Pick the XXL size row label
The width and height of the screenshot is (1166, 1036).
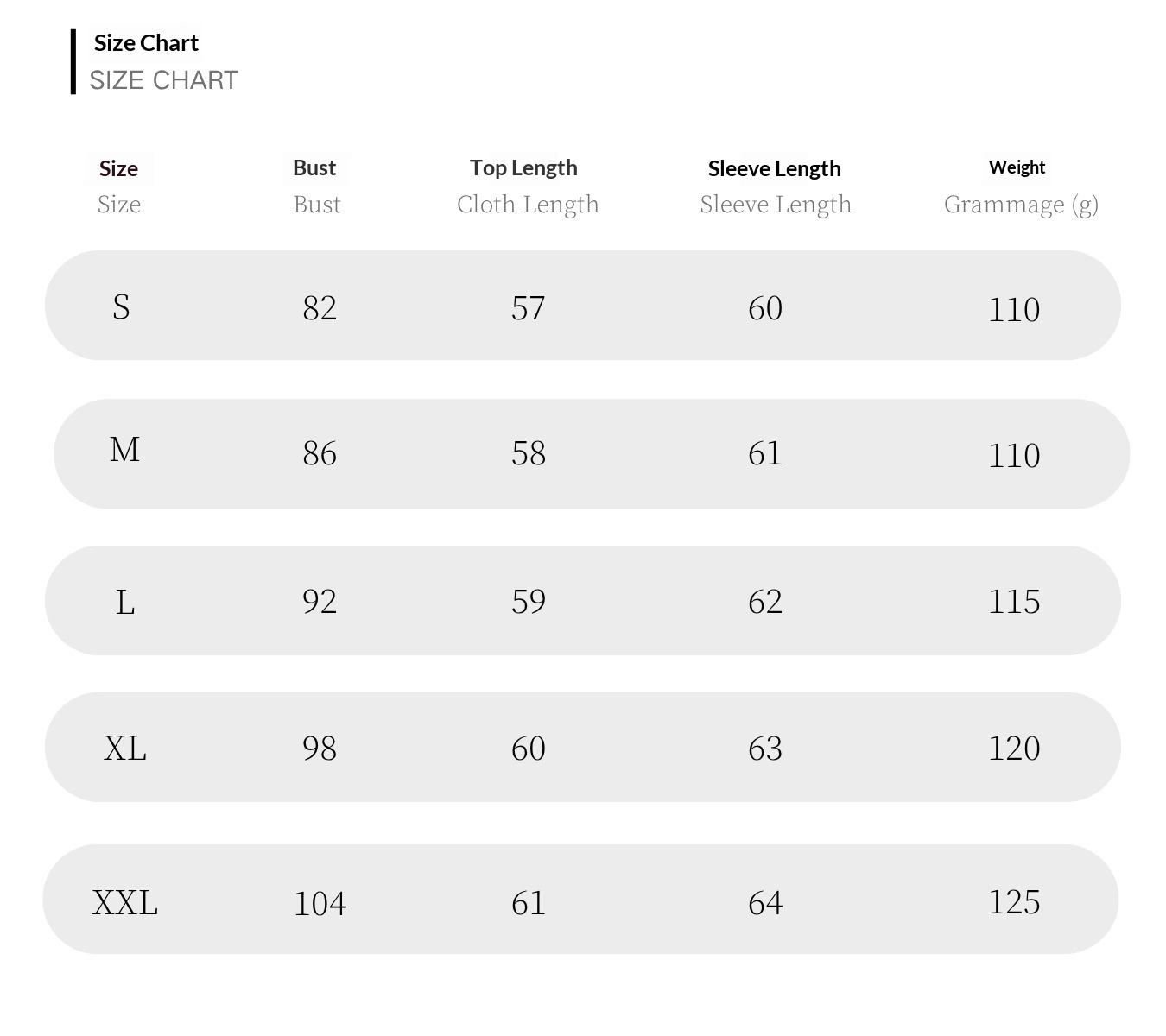point(125,903)
